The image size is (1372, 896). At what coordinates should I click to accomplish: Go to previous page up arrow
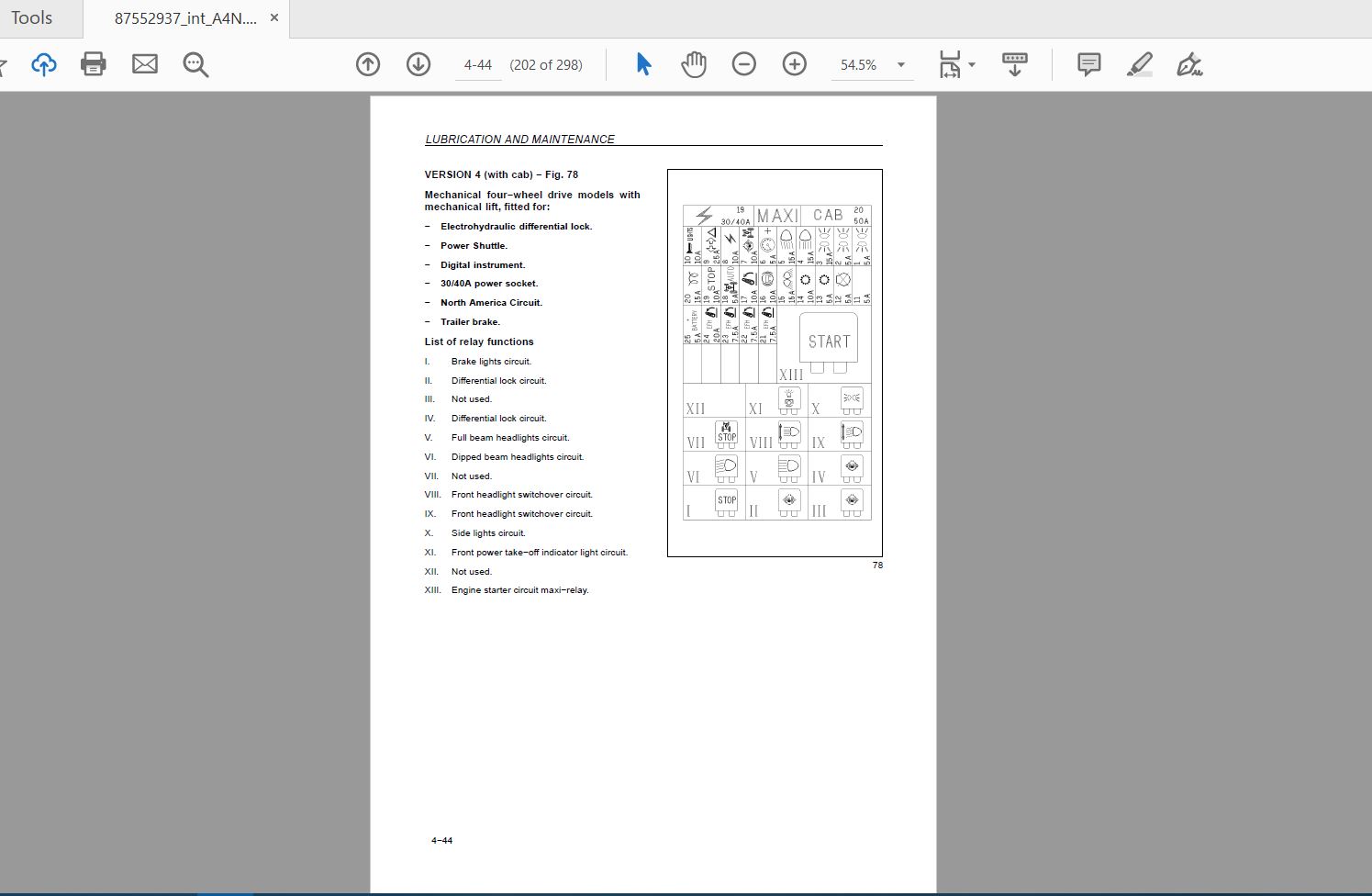pyautogui.click(x=368, y=64)
